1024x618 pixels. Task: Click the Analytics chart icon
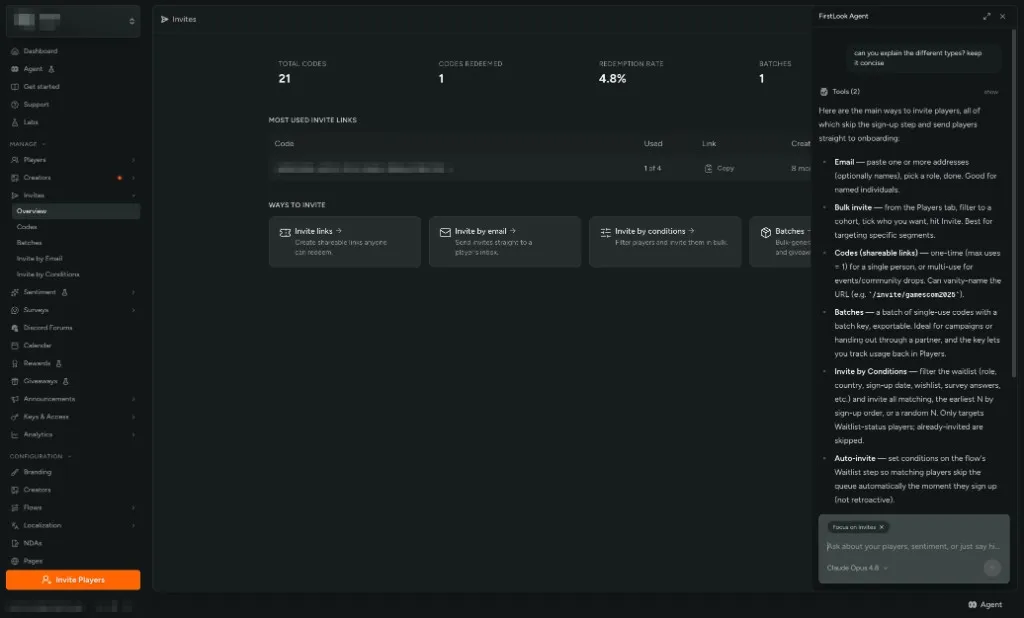(14, 434)
